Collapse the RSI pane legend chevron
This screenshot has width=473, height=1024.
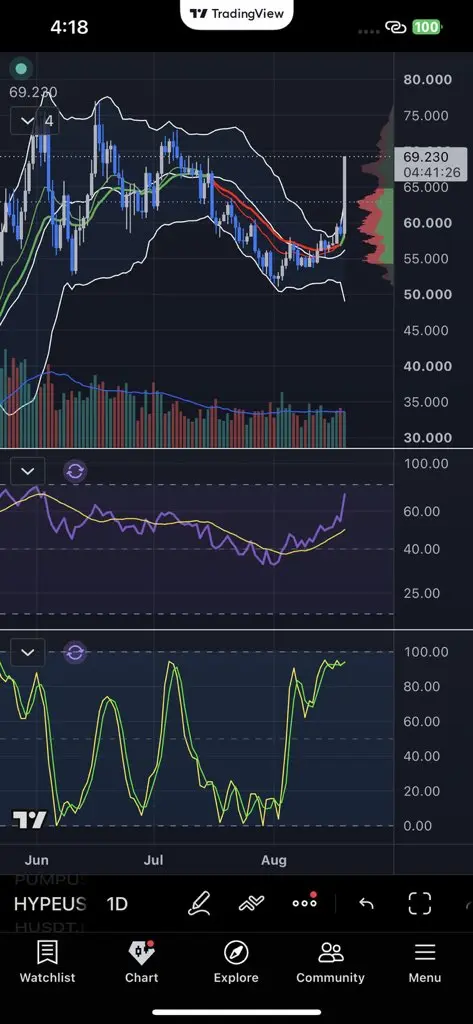(x=27, y=471)
